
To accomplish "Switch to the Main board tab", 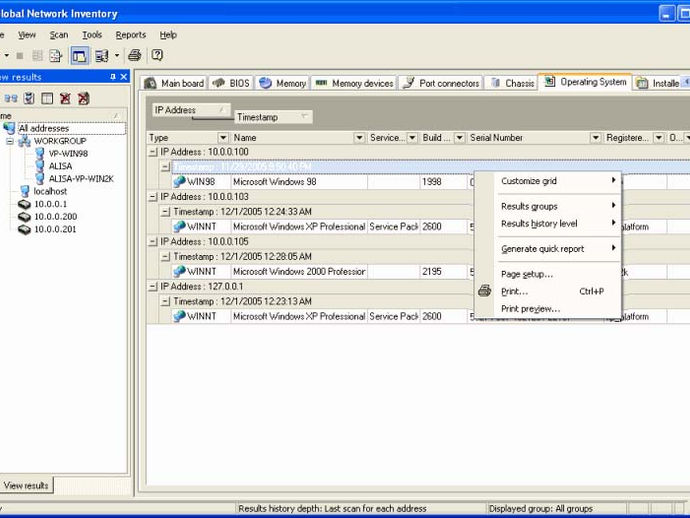I will pyautogui.click(x=174, y=83).
